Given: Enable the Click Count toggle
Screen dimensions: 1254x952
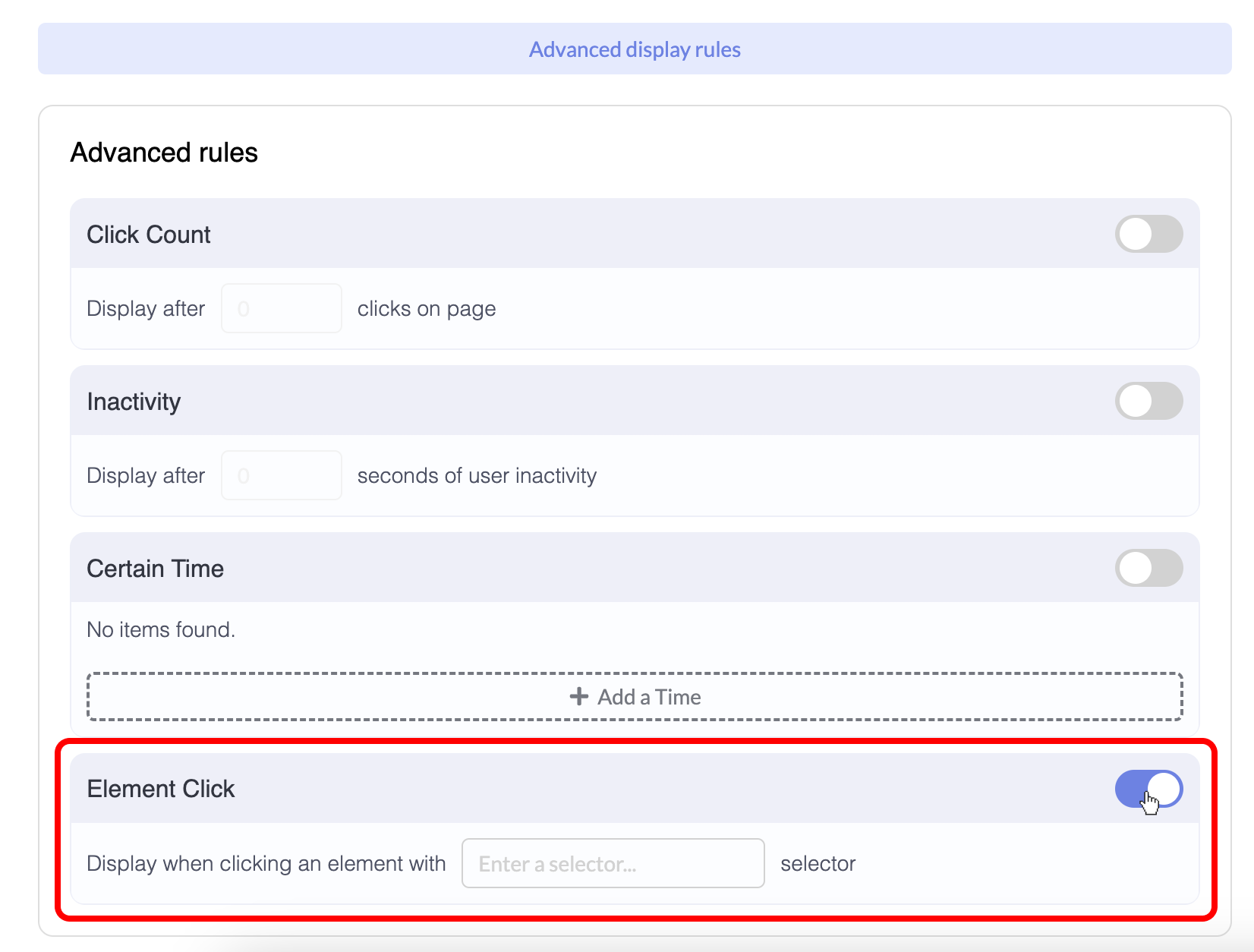Looking at the screenshot, I should coord(1148,234).
